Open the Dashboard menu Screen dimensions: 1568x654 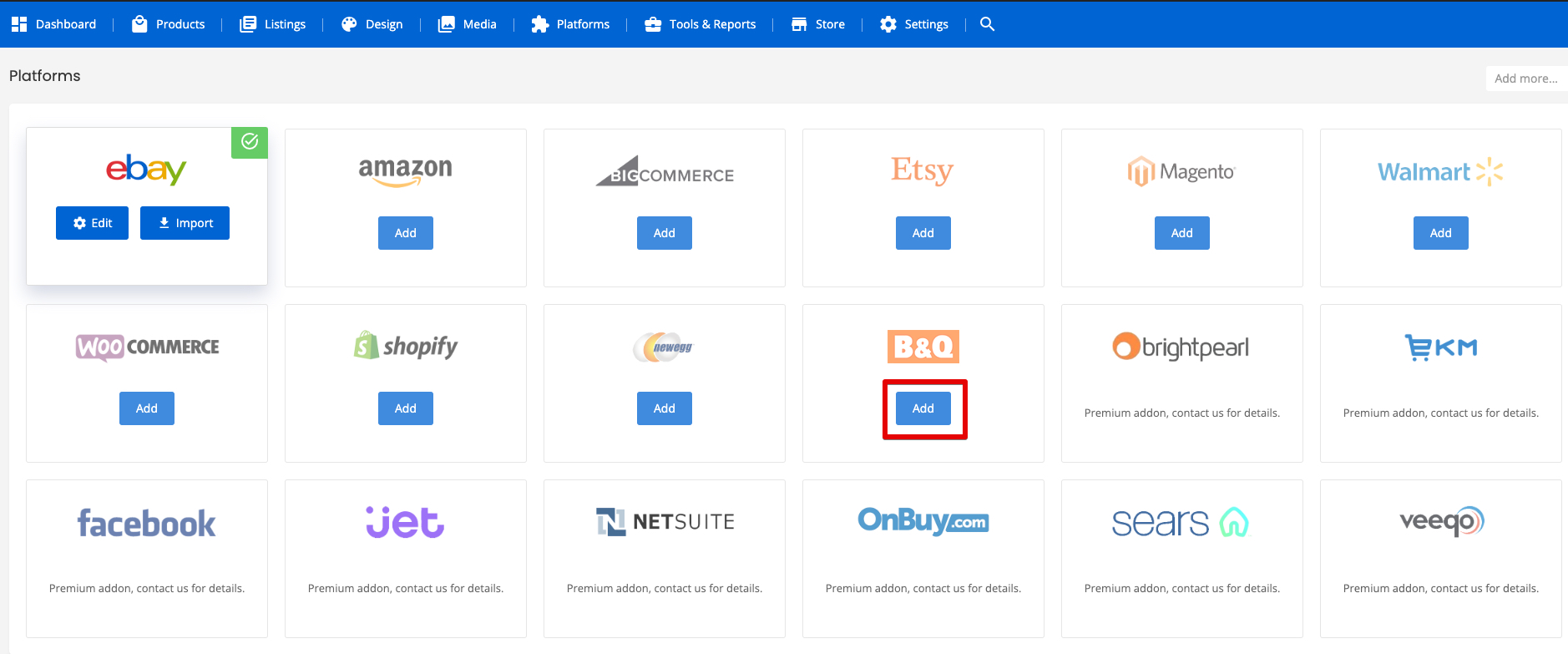(x=66, y=24)
